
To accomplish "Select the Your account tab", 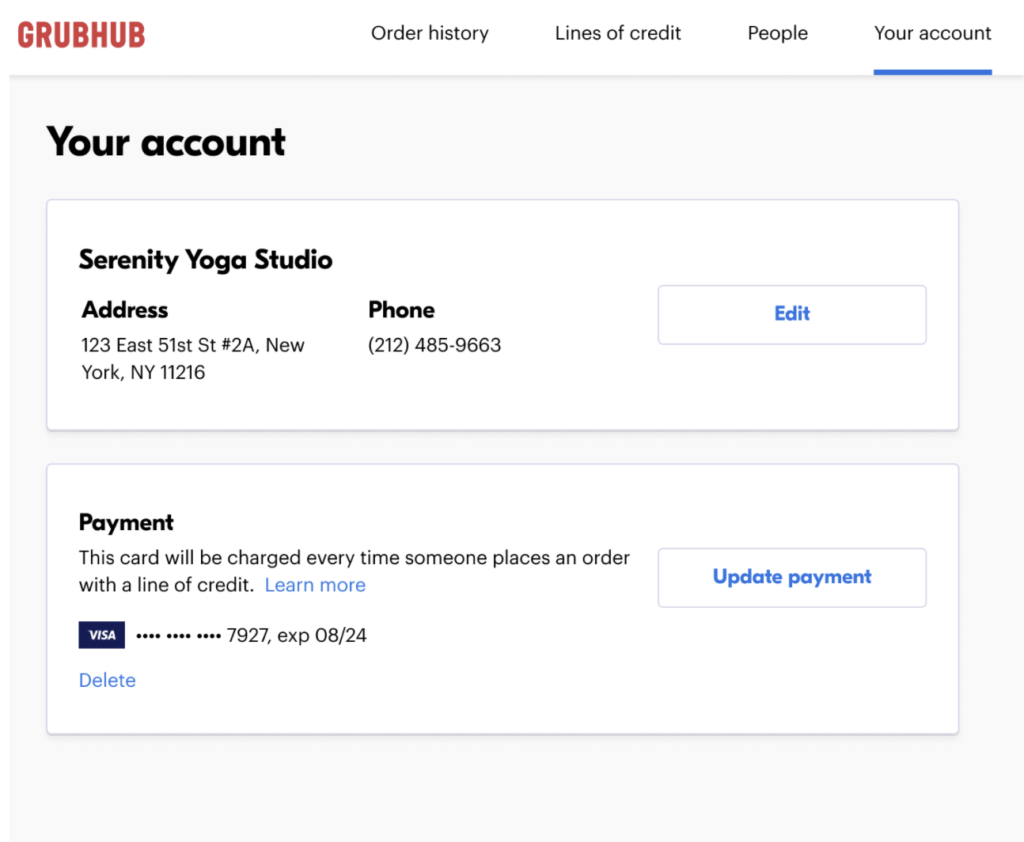I will tap(932, 33).
